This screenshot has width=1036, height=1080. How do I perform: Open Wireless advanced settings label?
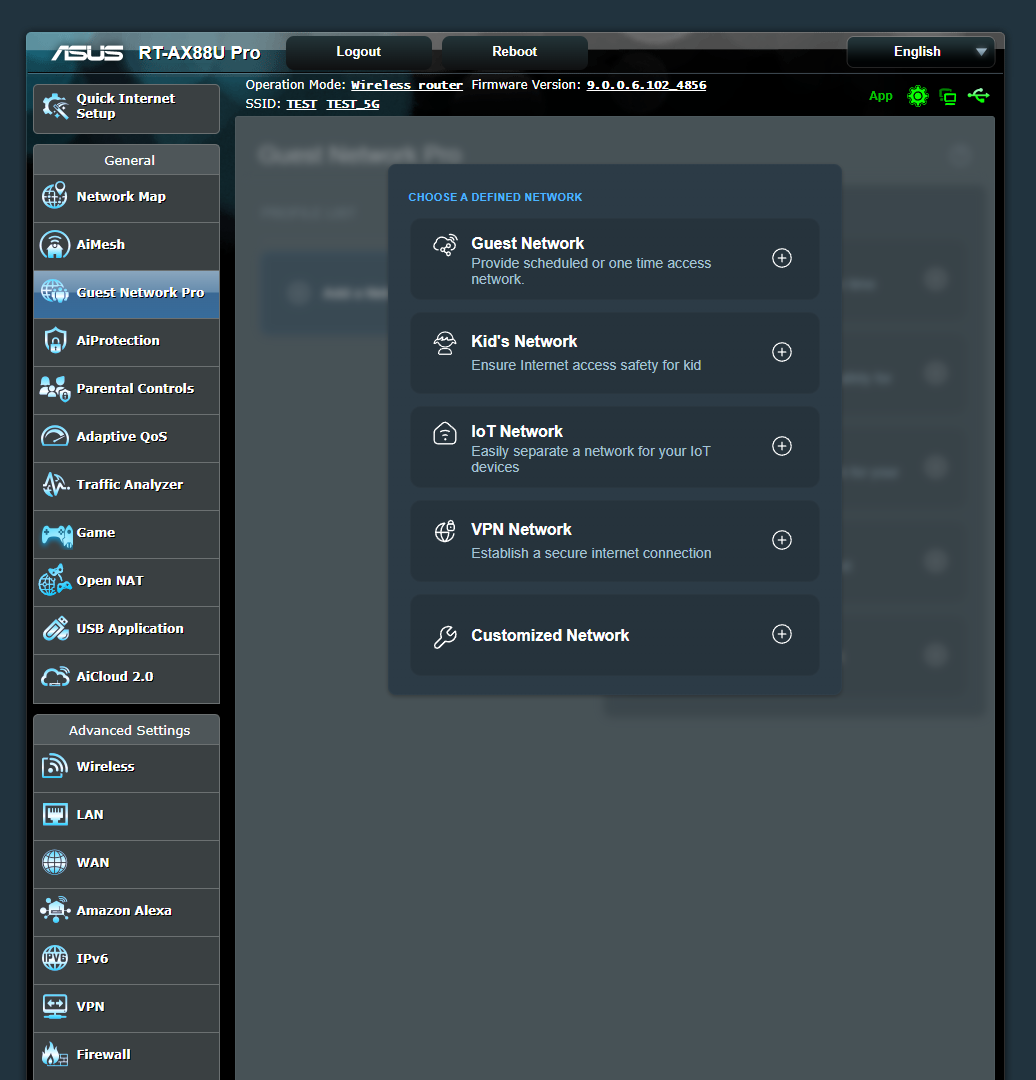pos(105,766)
